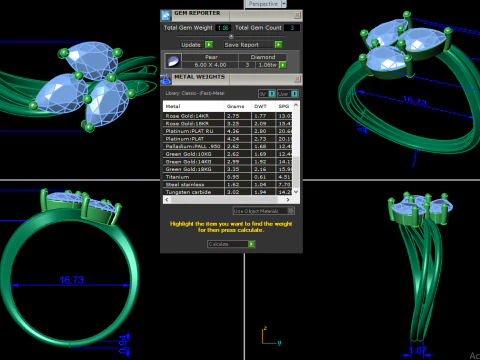Click the DWT column header

263,106
